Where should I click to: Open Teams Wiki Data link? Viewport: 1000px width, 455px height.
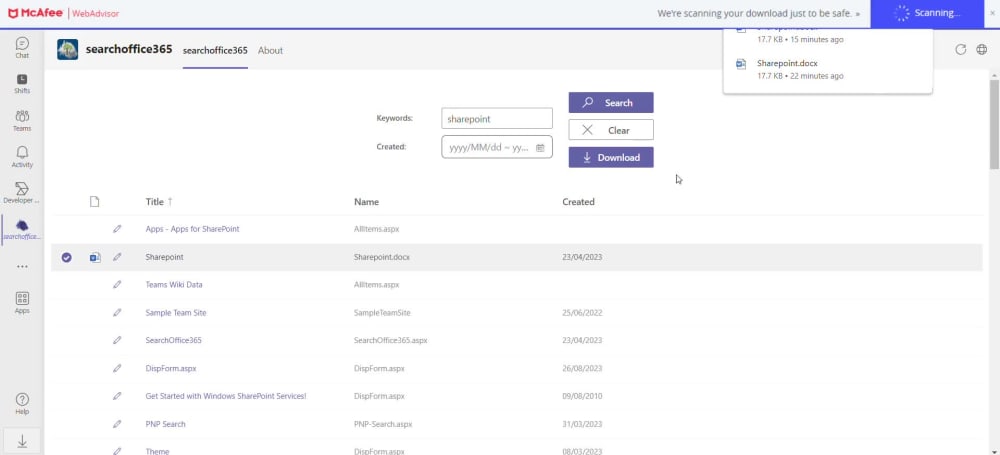click(x=173, y=285)
